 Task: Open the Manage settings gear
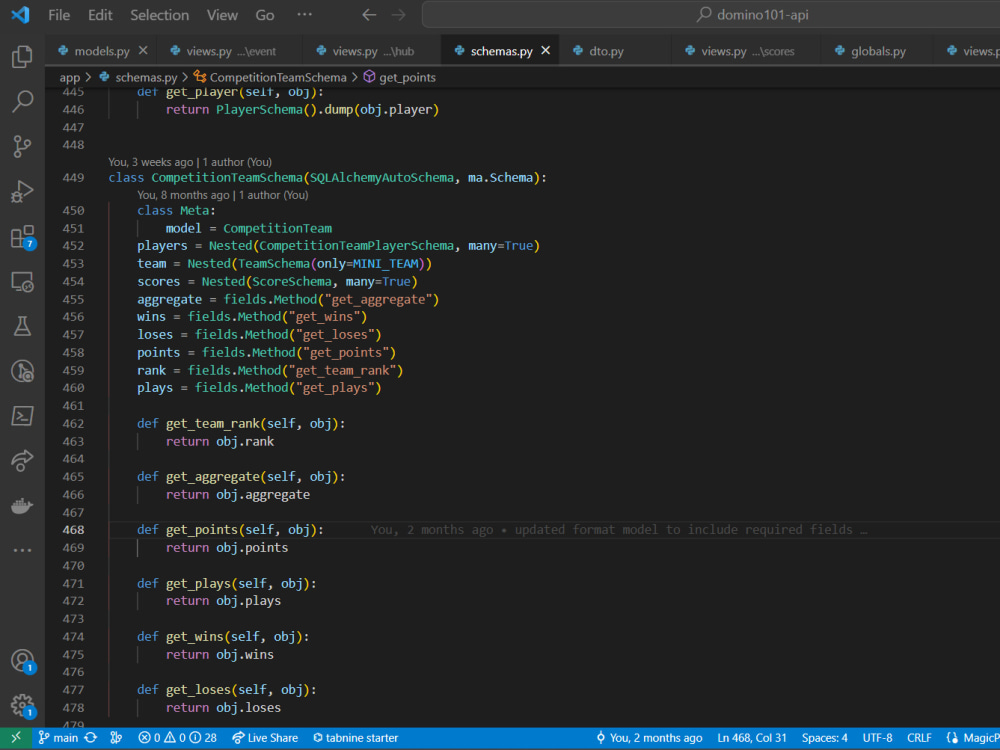(x=22, y=706)
